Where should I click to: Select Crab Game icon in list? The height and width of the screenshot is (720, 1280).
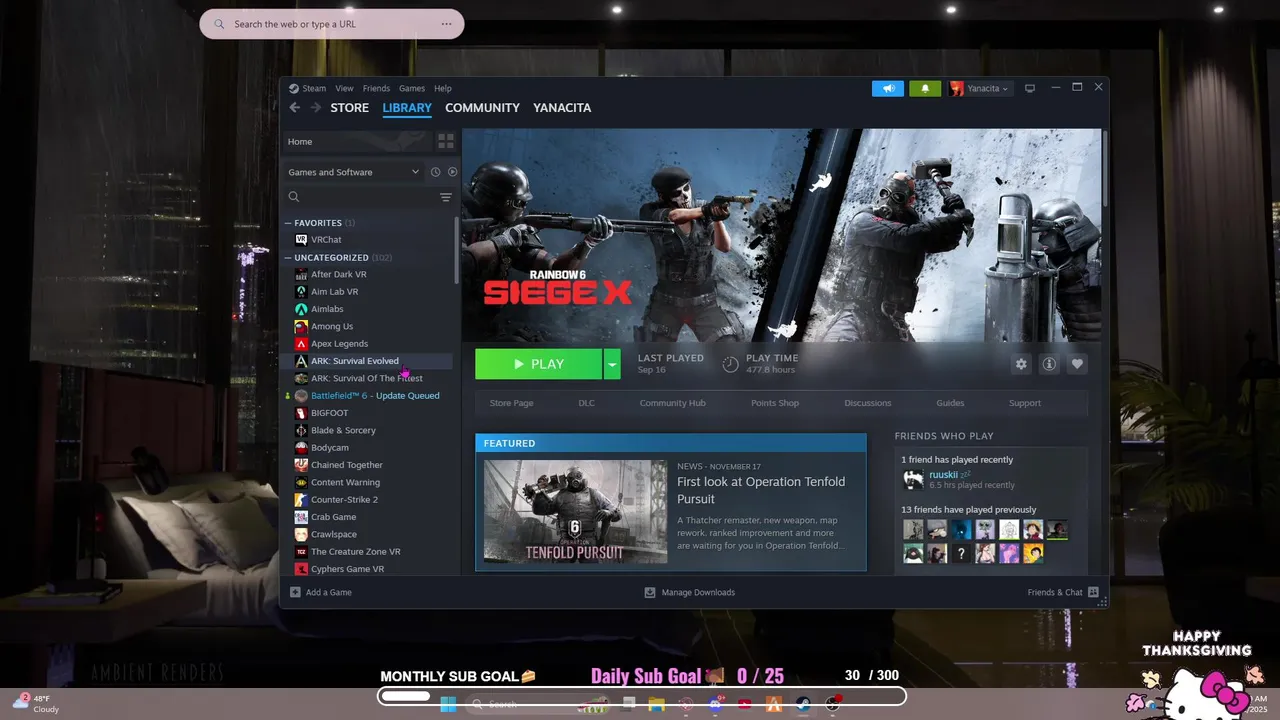click(x=301, y=517)
